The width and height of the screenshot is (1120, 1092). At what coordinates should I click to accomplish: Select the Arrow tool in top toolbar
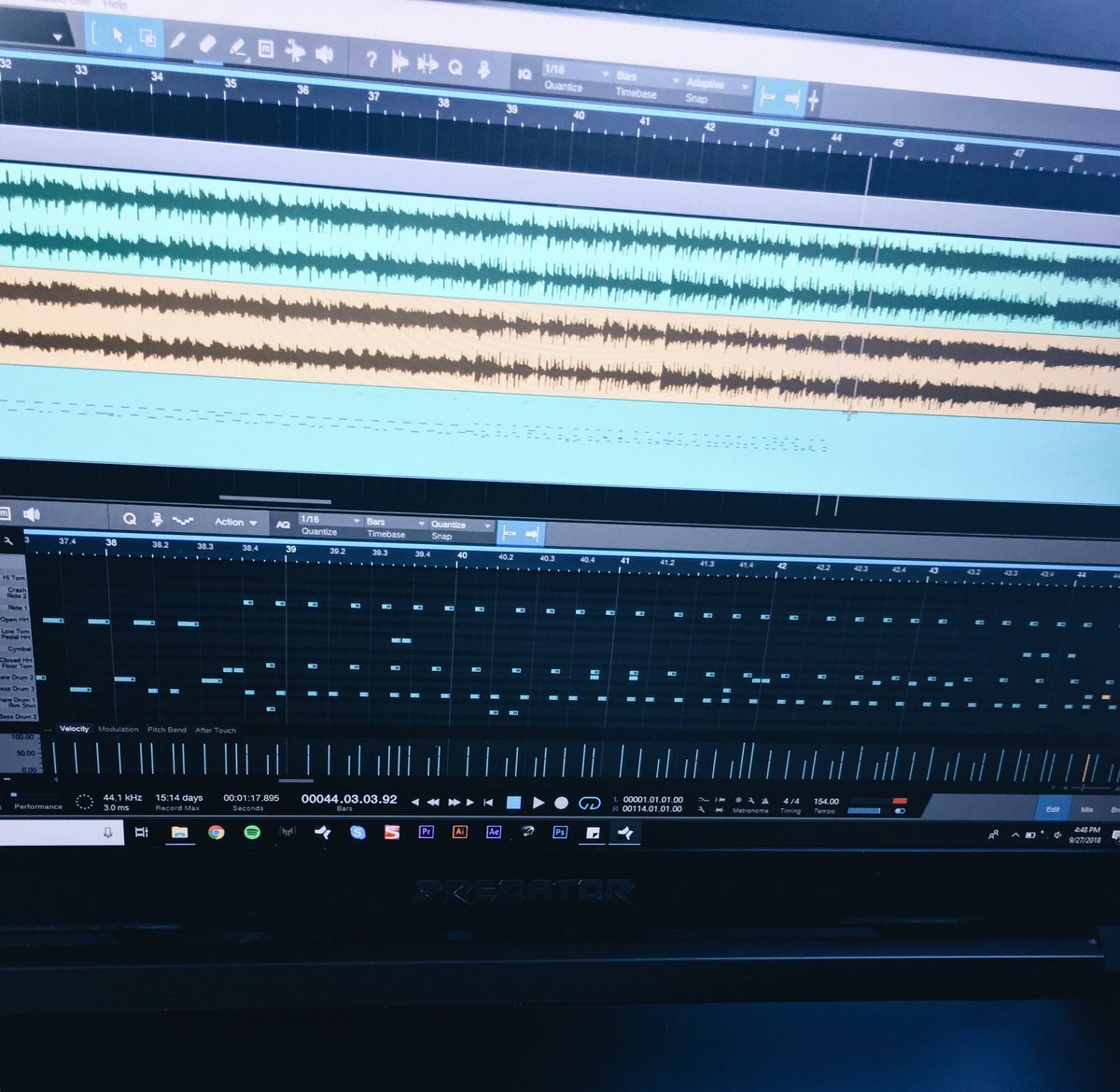pyautogui.click(x=118, y=36)
